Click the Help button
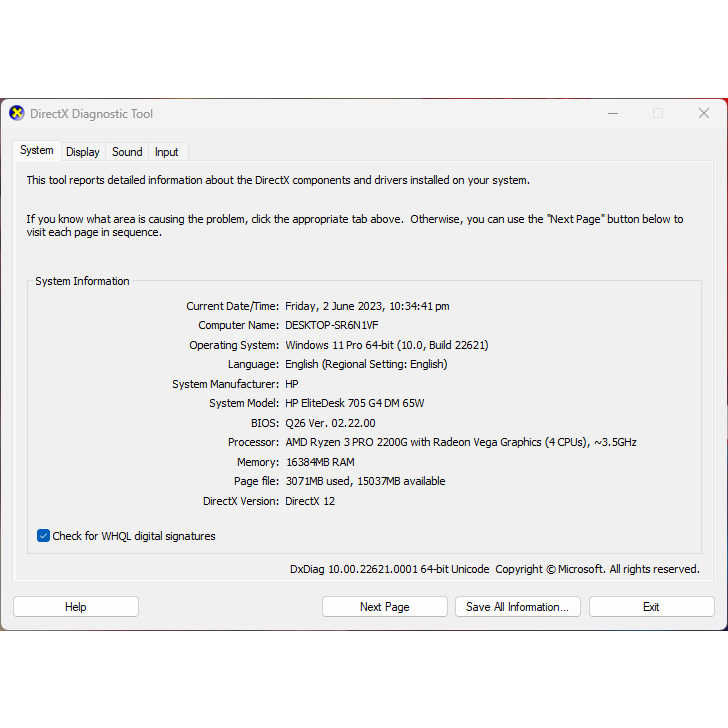The height and width of the screenshot is (728, 728). [76, 607]
